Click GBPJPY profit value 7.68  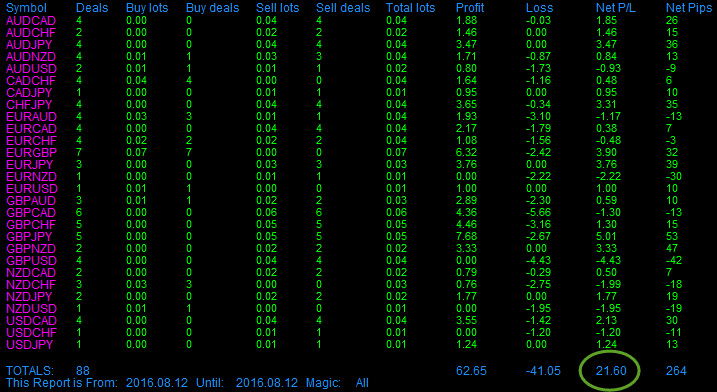[466, 236]
